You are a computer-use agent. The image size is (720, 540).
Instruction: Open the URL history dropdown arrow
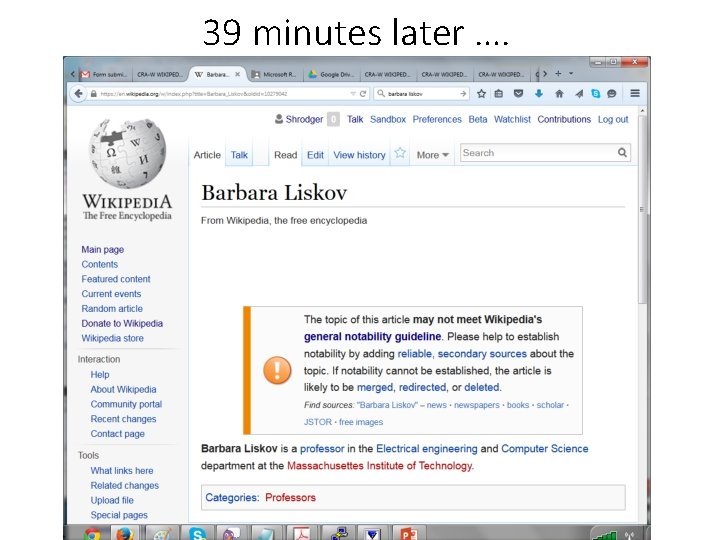pyautogui.click(x=353, y=94)
